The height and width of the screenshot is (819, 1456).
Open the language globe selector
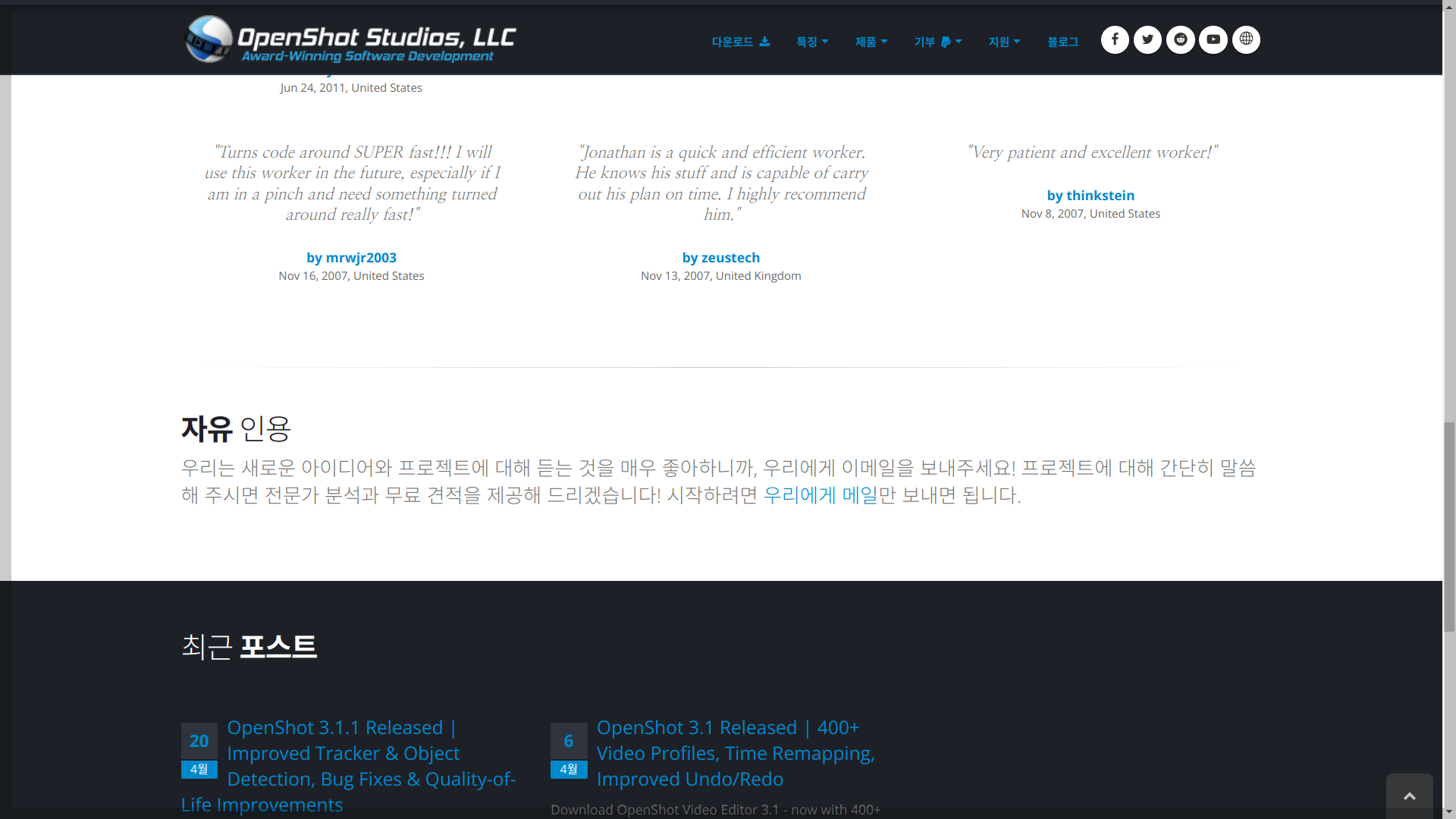[1245, 39]
